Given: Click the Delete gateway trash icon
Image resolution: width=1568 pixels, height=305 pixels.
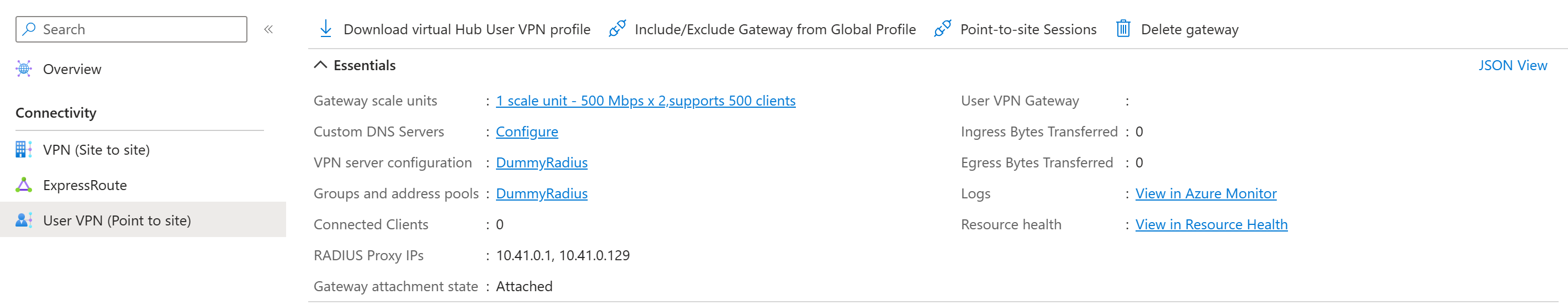Looking at the screenshot, I should tap(1123, 29).
